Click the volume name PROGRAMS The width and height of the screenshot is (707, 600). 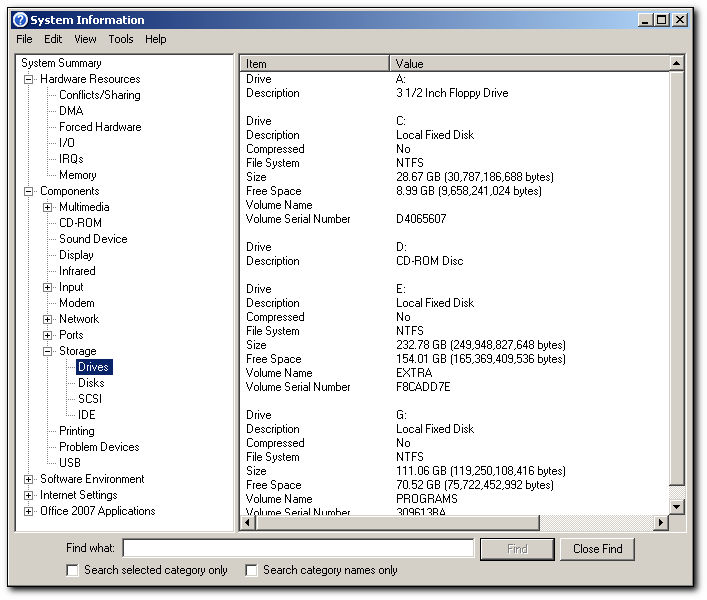pos(427,499)
